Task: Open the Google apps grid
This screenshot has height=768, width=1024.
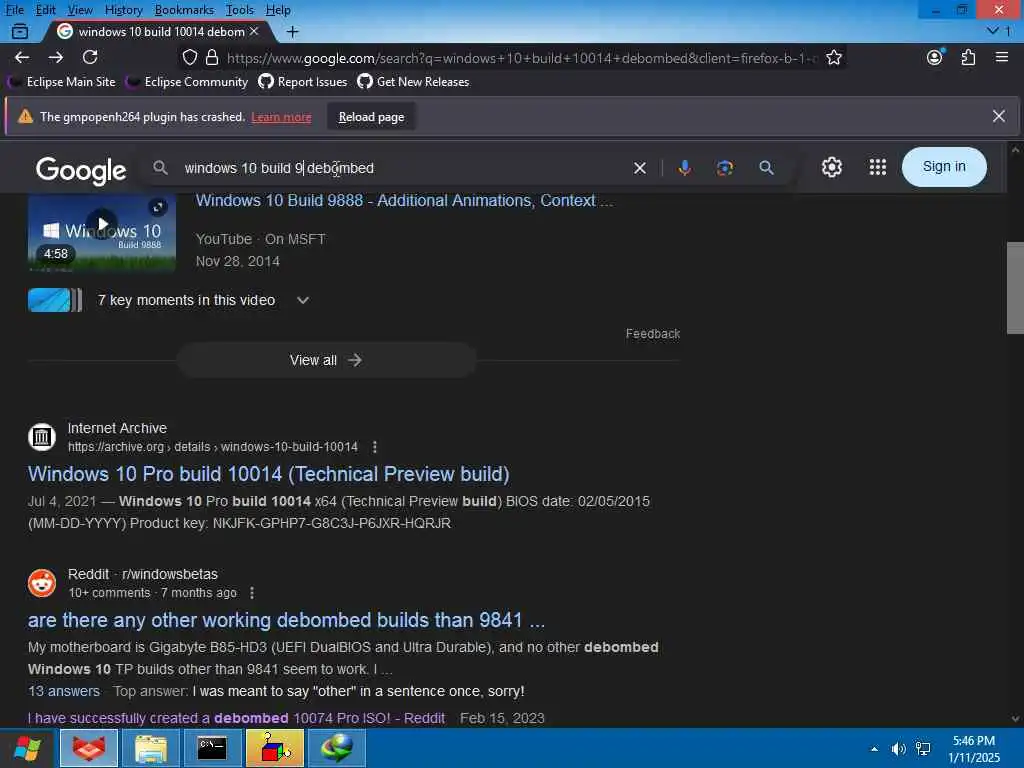Action: [878, 167]
